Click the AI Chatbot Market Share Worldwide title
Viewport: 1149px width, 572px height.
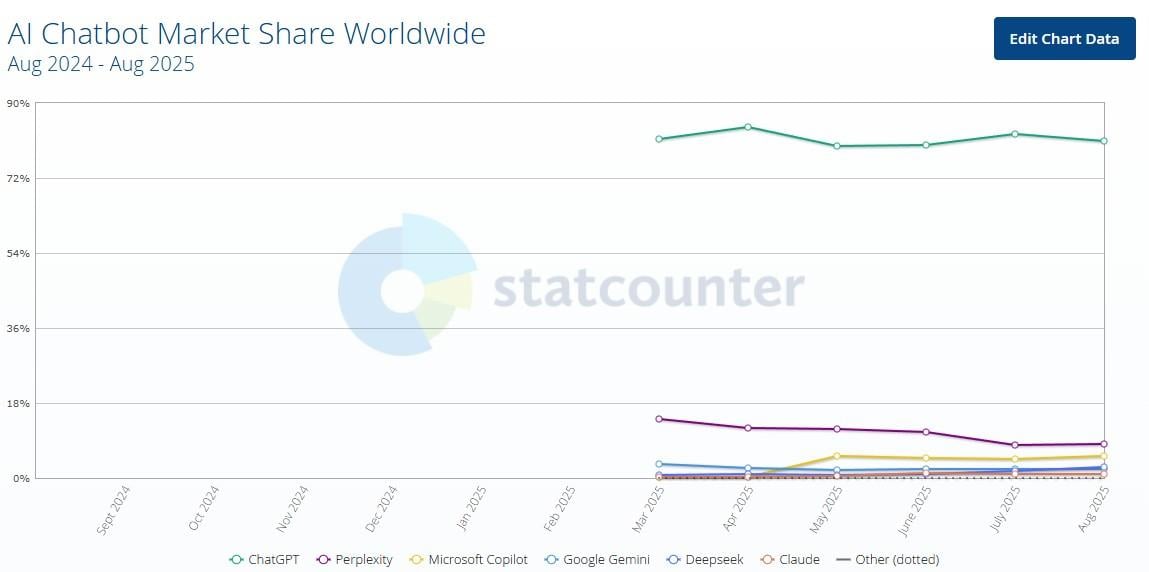click(x=246, y=34)
